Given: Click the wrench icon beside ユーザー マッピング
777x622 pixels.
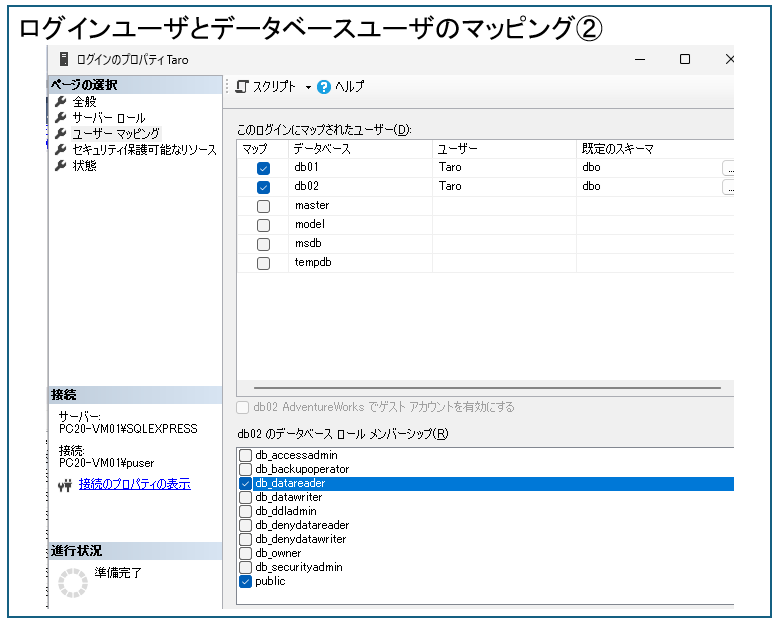Looking at the screenshot, I should coord(61,133).
